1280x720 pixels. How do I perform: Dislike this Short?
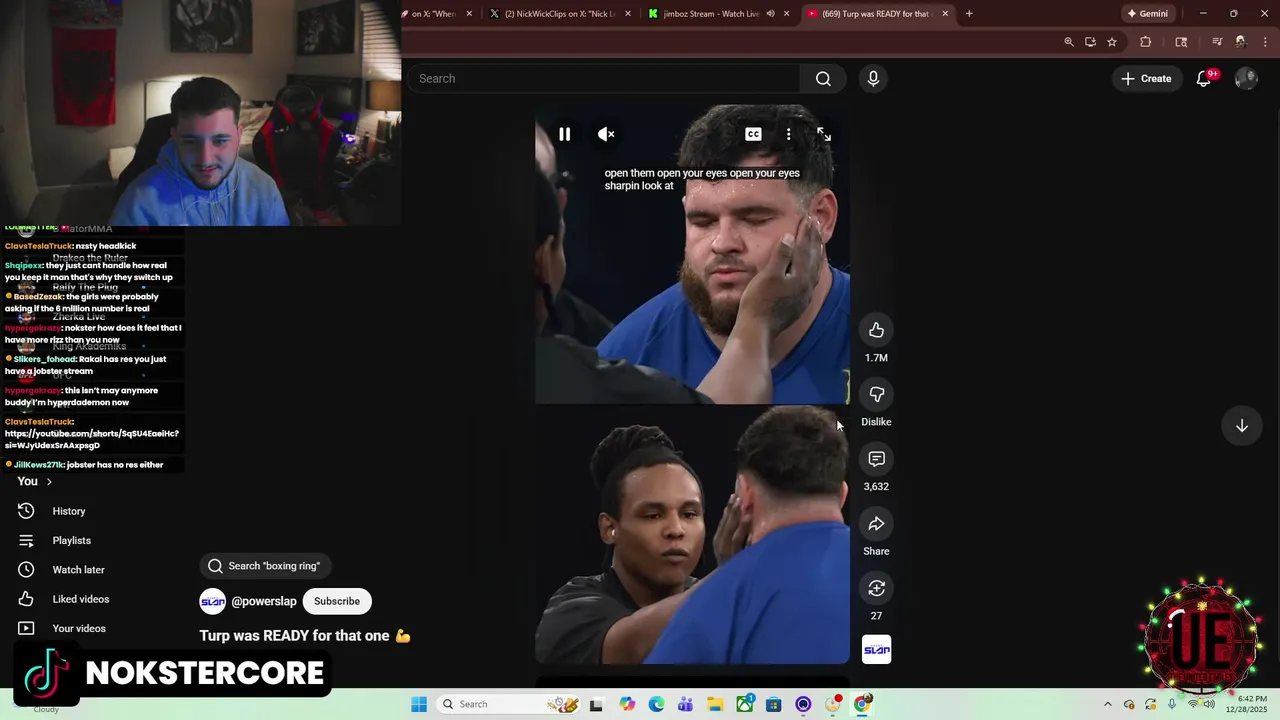click(876, 395)
